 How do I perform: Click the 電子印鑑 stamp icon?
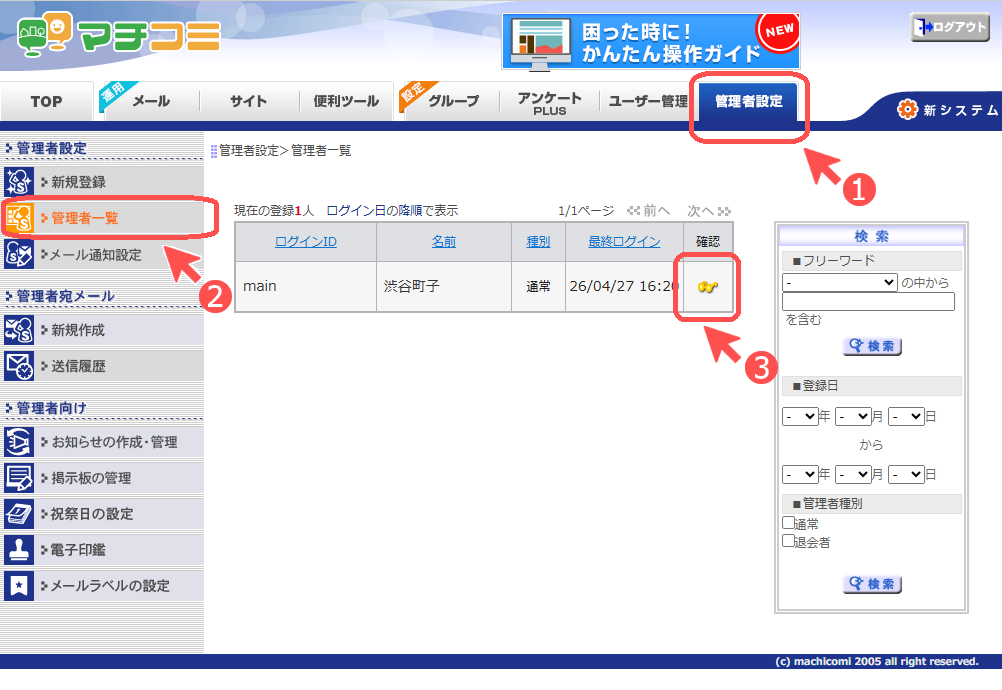tap(19, 549)
